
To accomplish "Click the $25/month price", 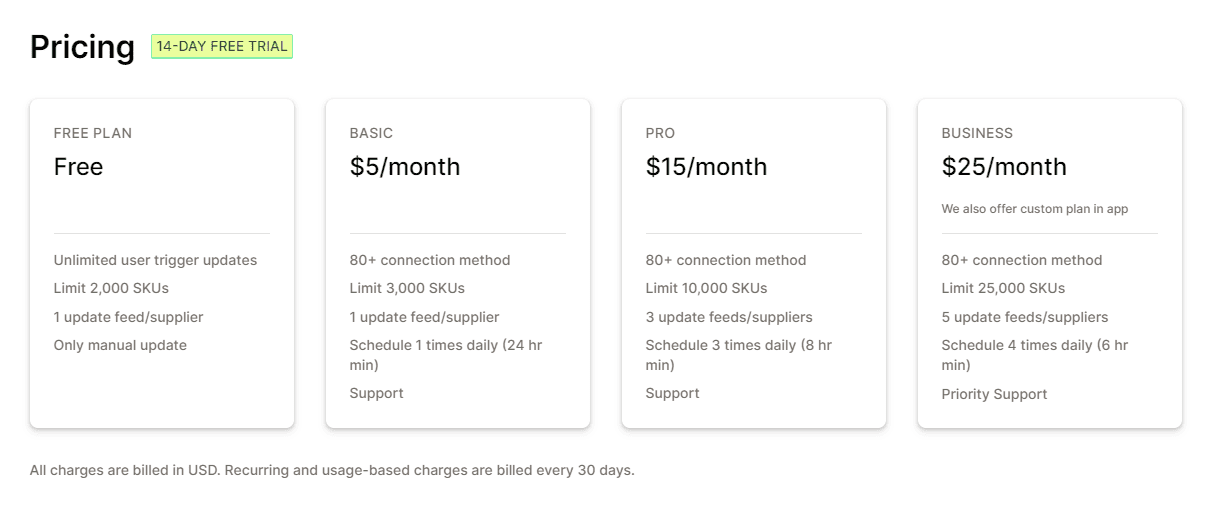I will coord(1004,167).
